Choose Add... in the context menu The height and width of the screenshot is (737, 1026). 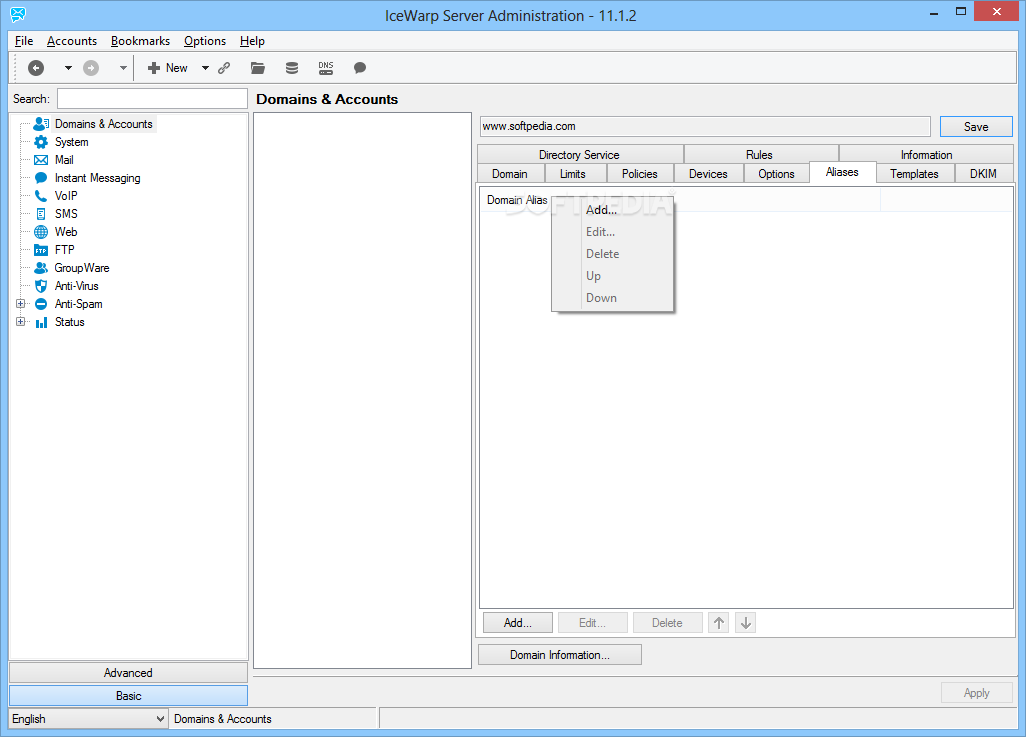tap(612, 210)
